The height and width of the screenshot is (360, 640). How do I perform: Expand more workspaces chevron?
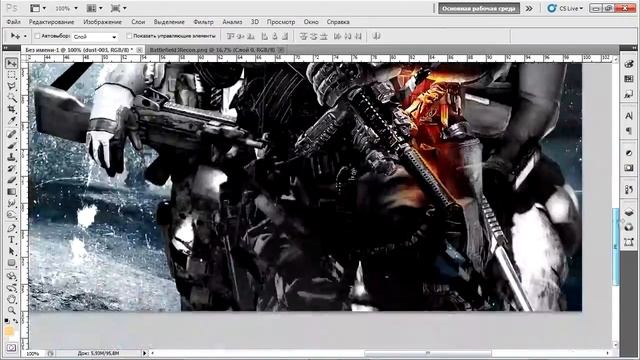pyautogui.click(x=529, y=8)
